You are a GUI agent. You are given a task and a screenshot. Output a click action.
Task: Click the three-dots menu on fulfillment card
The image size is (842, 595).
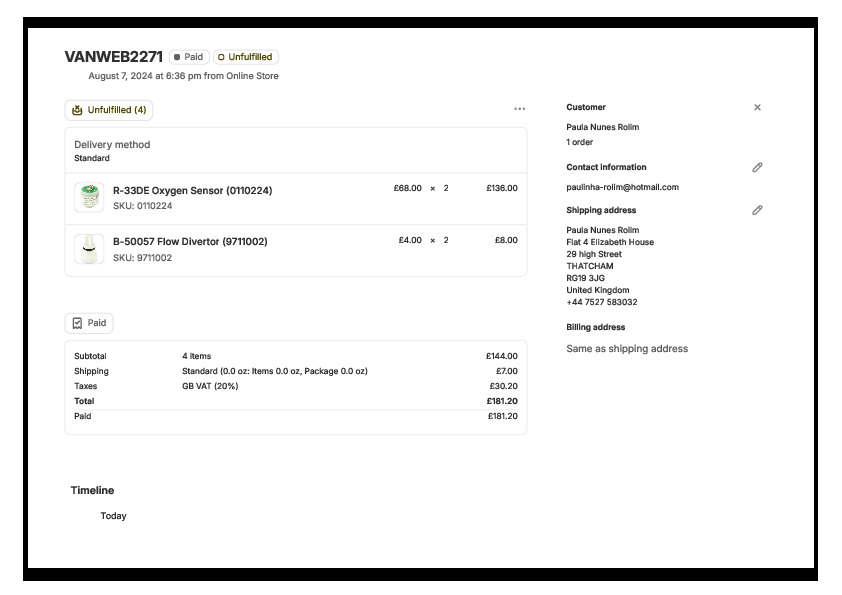coord(519,109)
